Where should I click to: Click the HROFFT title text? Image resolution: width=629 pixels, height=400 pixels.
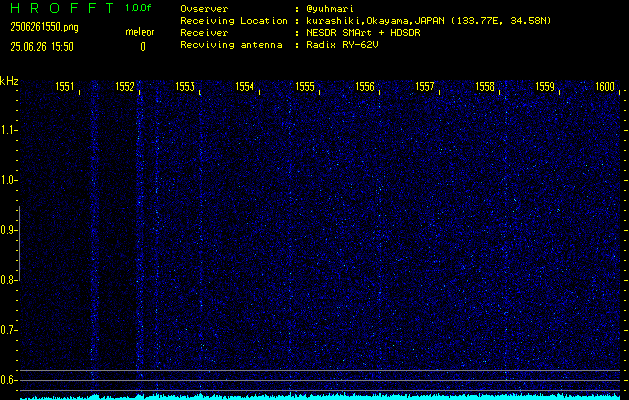click(62, 8)
